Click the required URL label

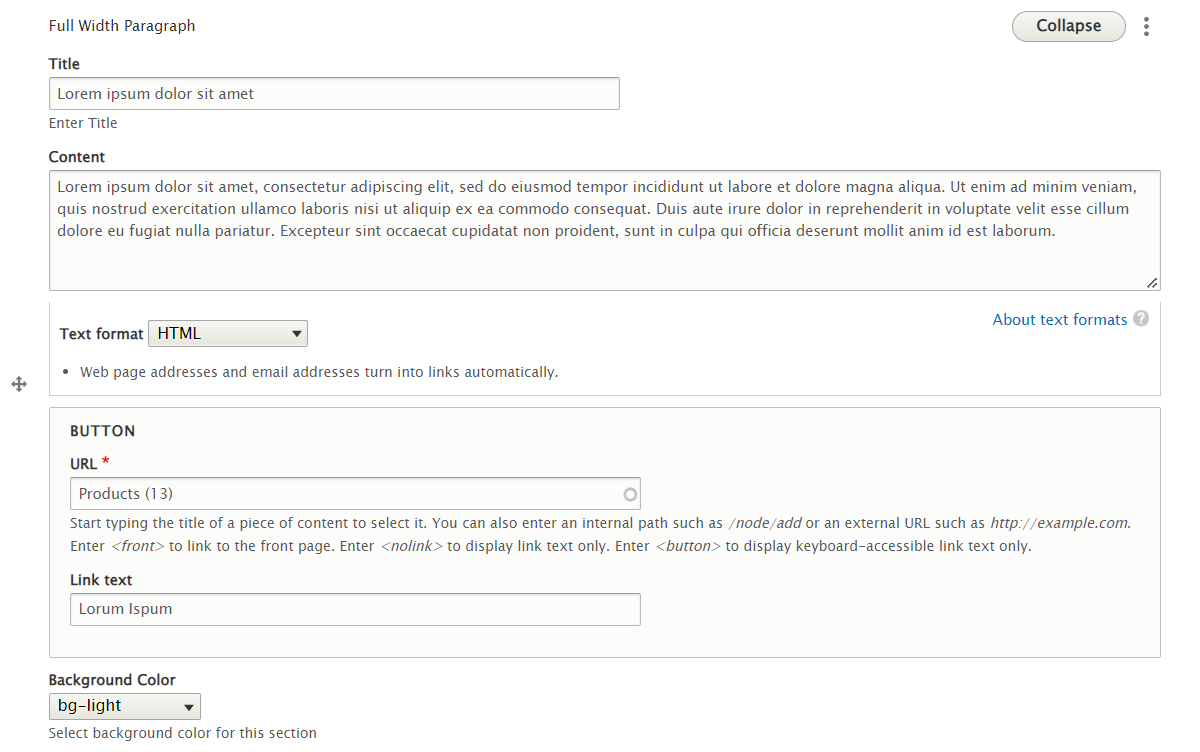tap(84, 464)
